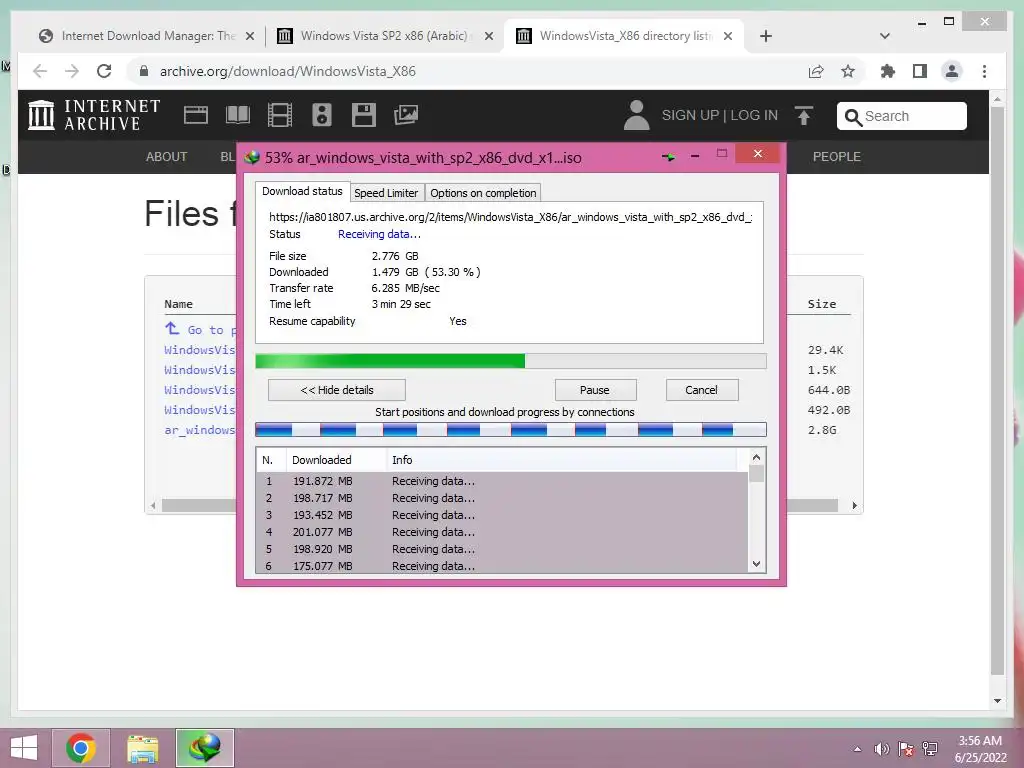Click Hide details button
Screen dimensions: 1024x768
click(337, 390)
